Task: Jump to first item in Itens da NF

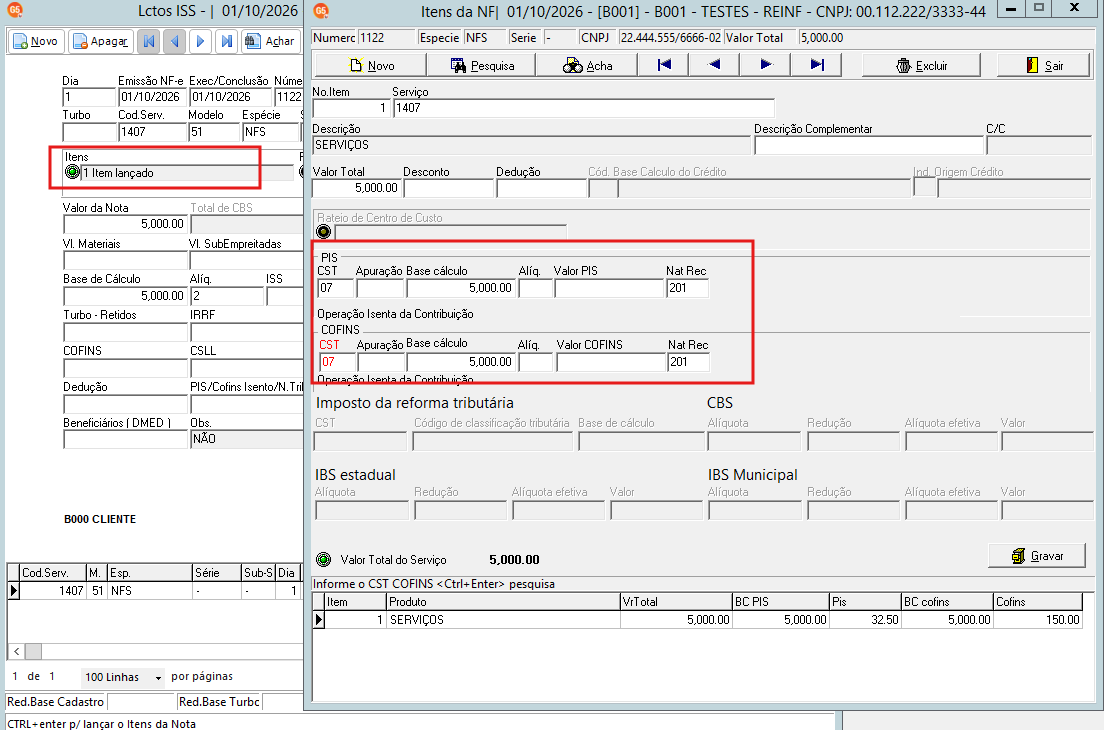Action: click(x=664, y=65)
